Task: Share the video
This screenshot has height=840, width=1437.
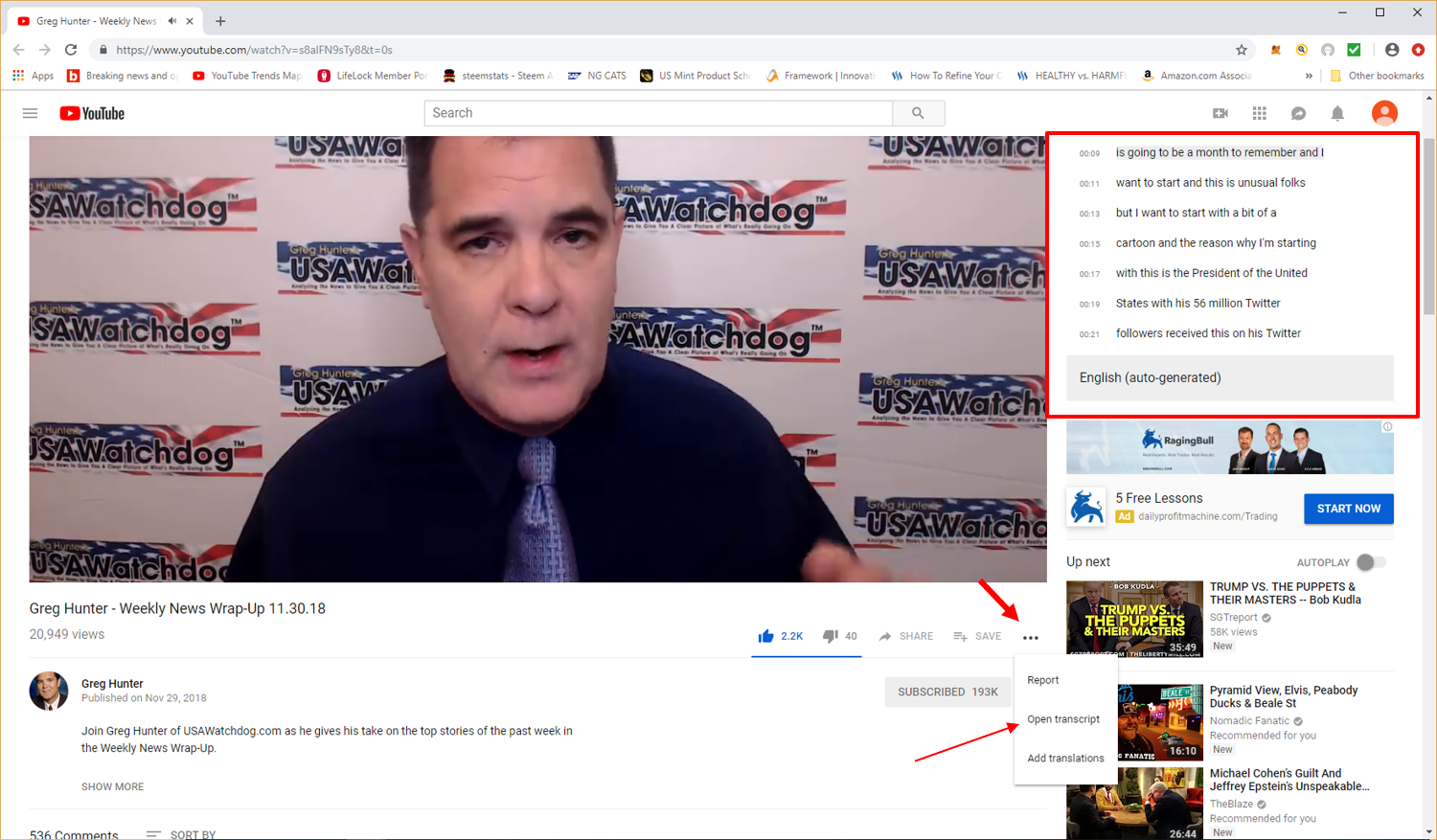Action: point(905,636)
